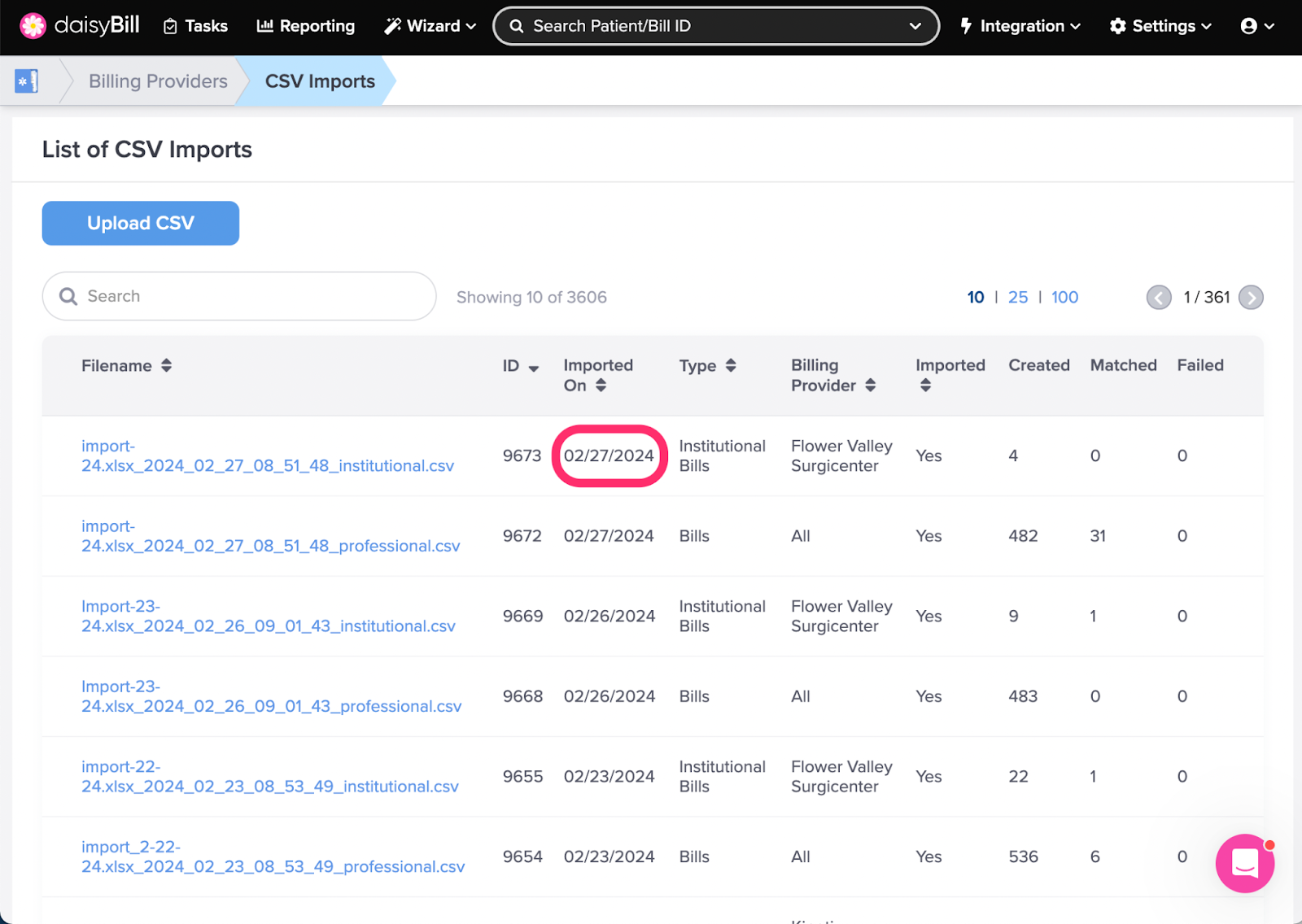The image size is (1302, 924).
Task: Show 25 results per page
Action: coord(1018,297)
